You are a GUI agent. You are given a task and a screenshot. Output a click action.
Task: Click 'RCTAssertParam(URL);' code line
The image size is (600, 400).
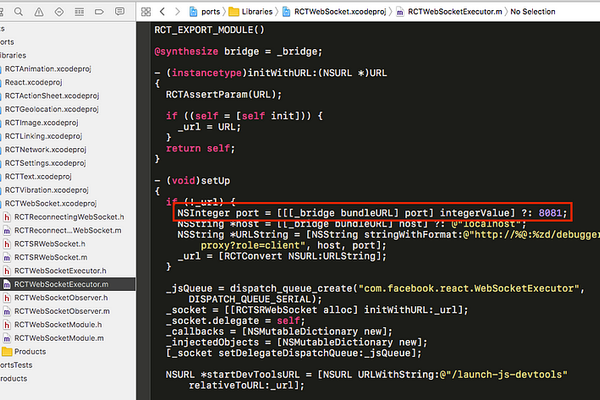(x=223, y=94)
